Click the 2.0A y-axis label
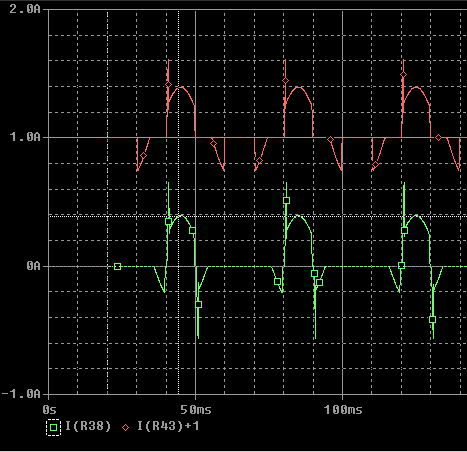Screen dimensions: 467x452 pos(25,9)
